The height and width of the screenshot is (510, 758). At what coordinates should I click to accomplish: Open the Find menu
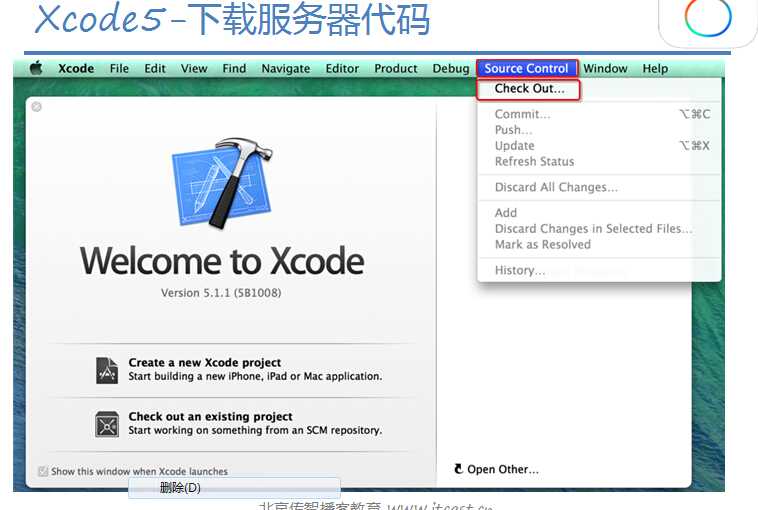234,69
